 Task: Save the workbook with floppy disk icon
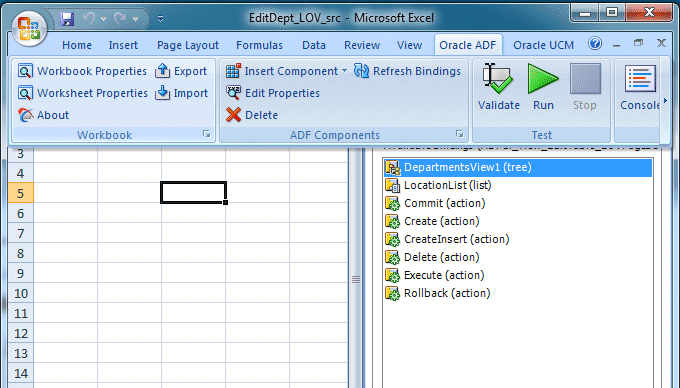(67, 19)
